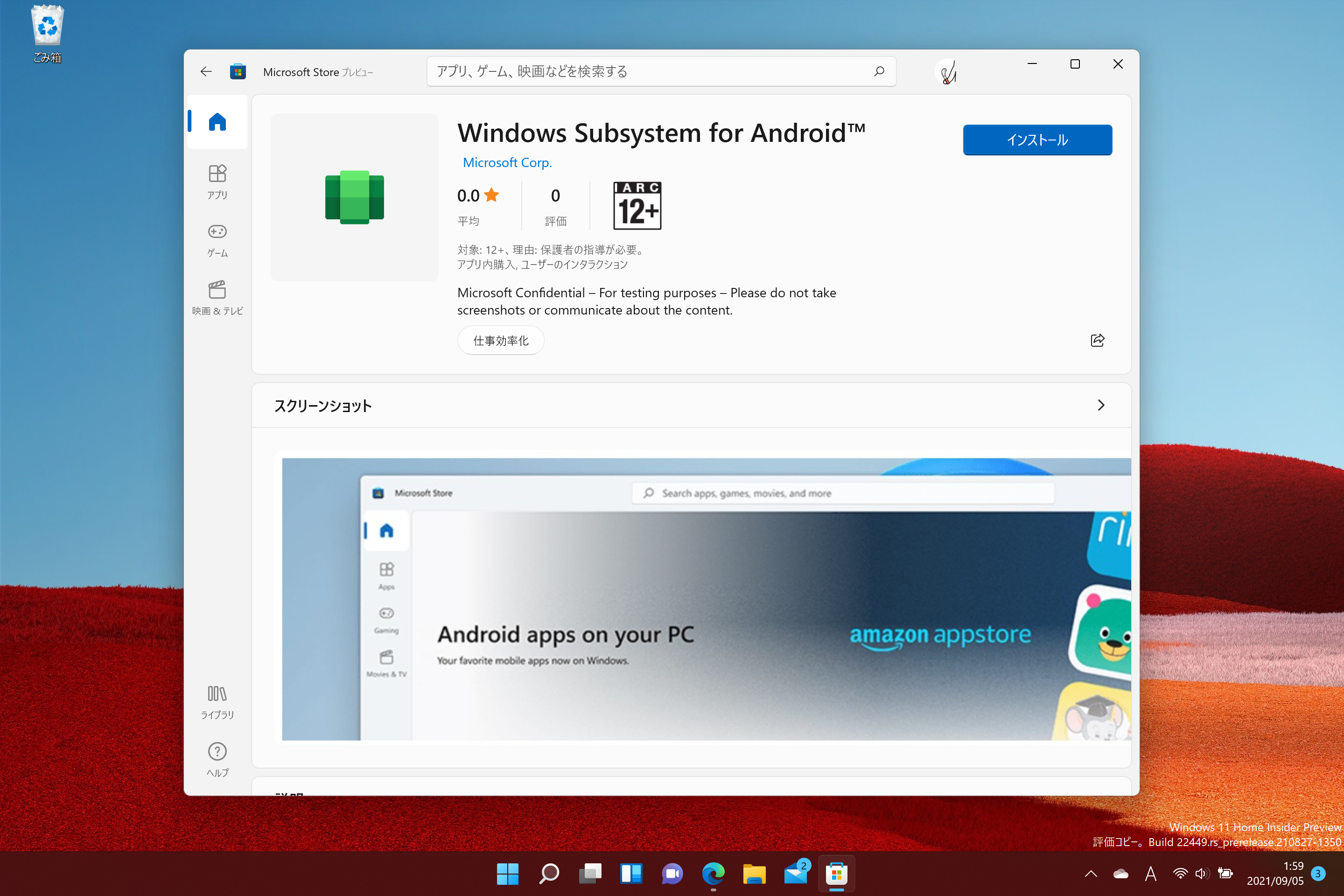
Task: Launch Microsoft Edge from the taskbar
Action: (713, 874)
